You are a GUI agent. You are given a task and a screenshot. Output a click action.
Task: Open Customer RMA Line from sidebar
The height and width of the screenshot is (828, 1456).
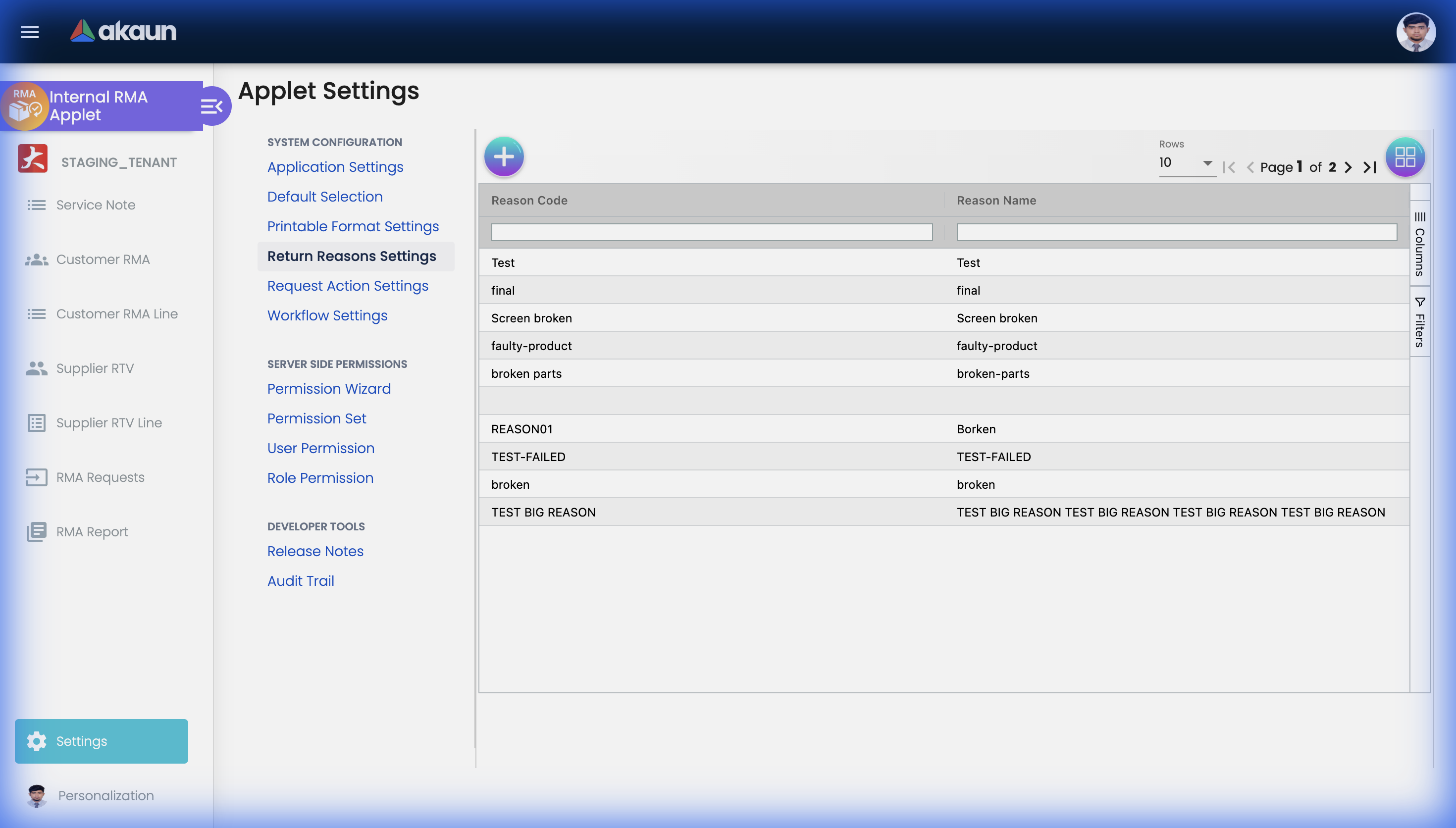pyautogui.click(x=117, y=313)
